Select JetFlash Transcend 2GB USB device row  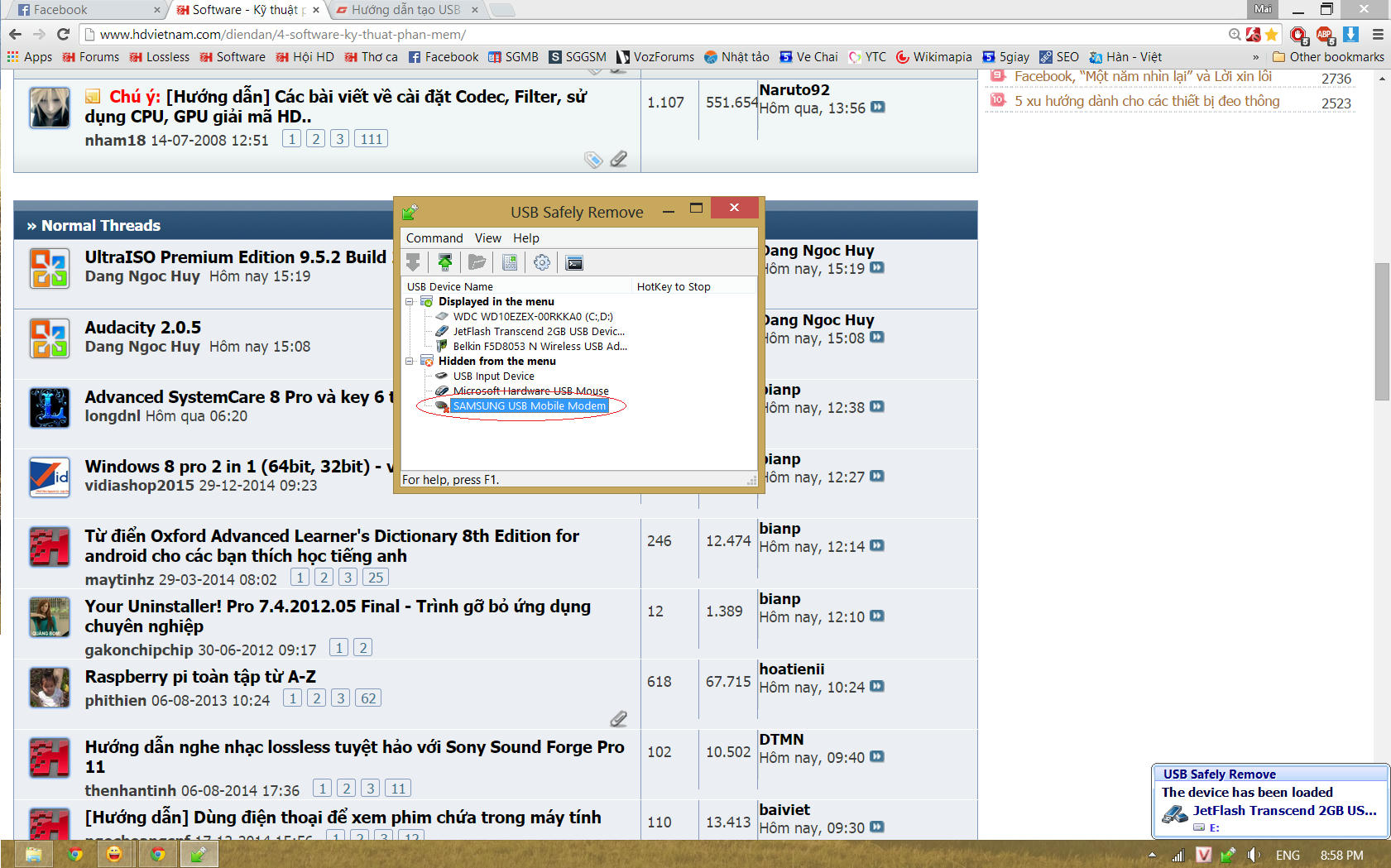(x=538, y=332)
